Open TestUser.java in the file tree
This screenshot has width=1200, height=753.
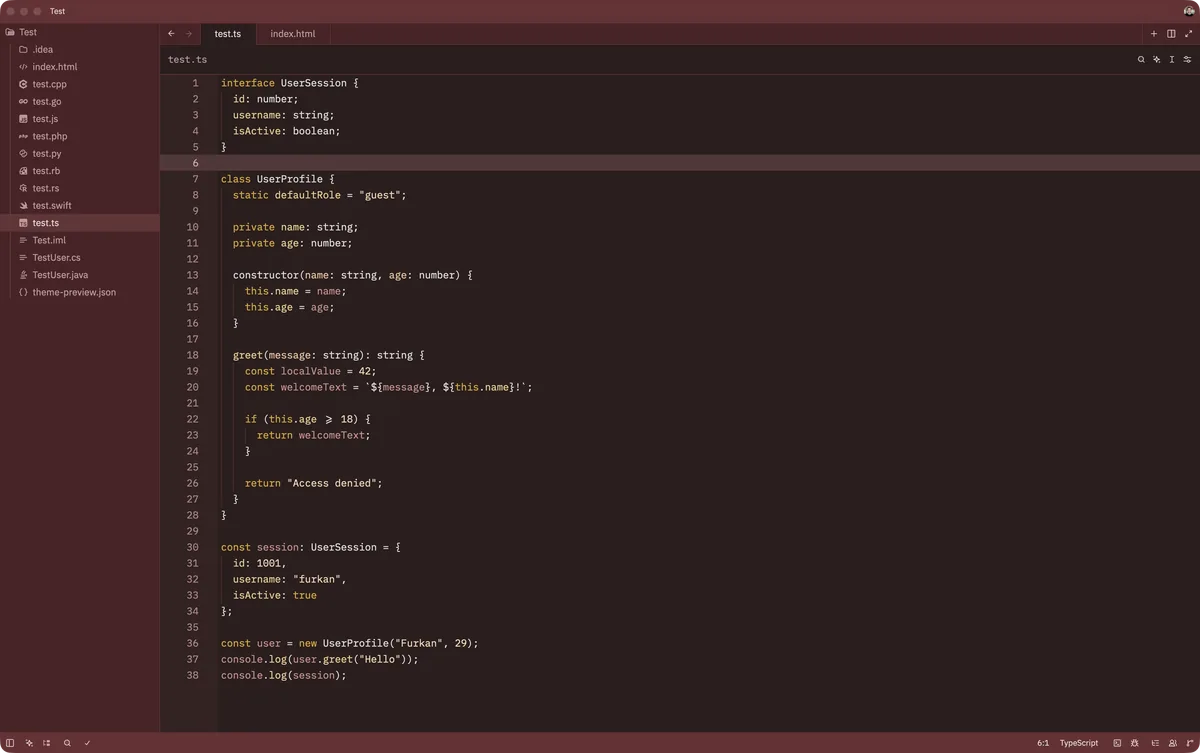tap(80, 275)
